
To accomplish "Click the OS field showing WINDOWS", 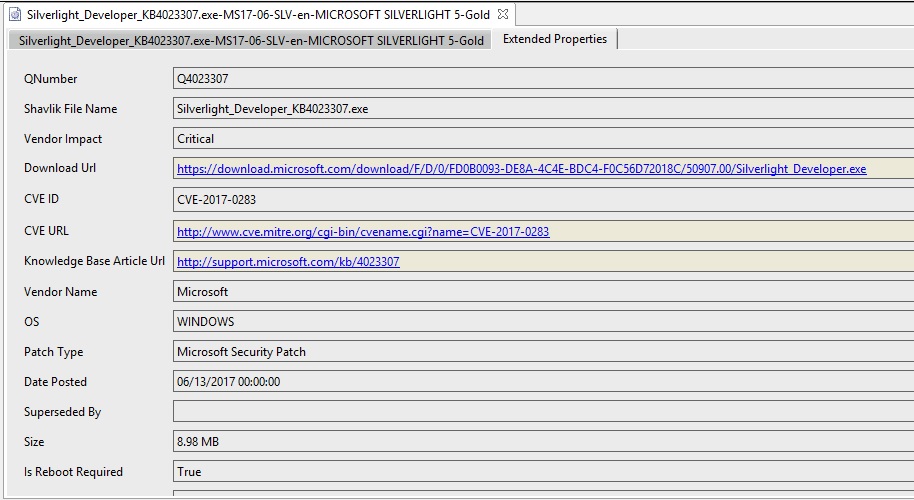I will click(x=543, y=322).
